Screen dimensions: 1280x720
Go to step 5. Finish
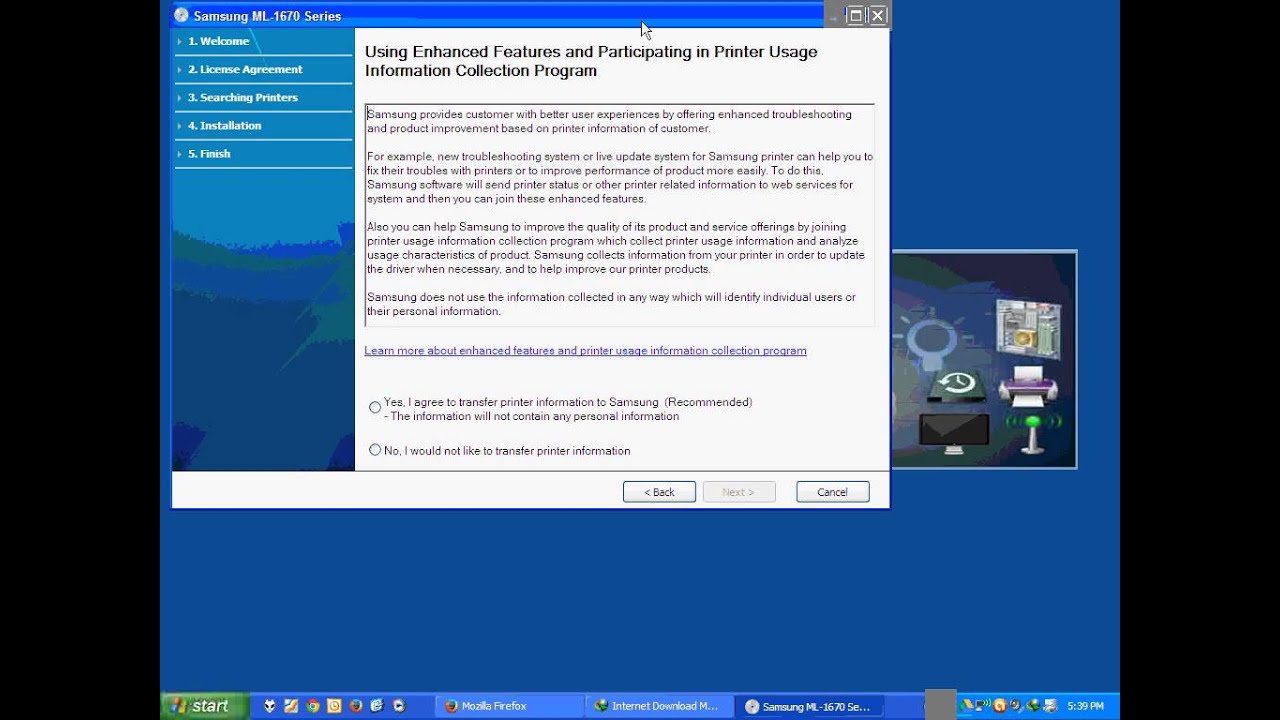pyautogui.click(x=209, y=153)
